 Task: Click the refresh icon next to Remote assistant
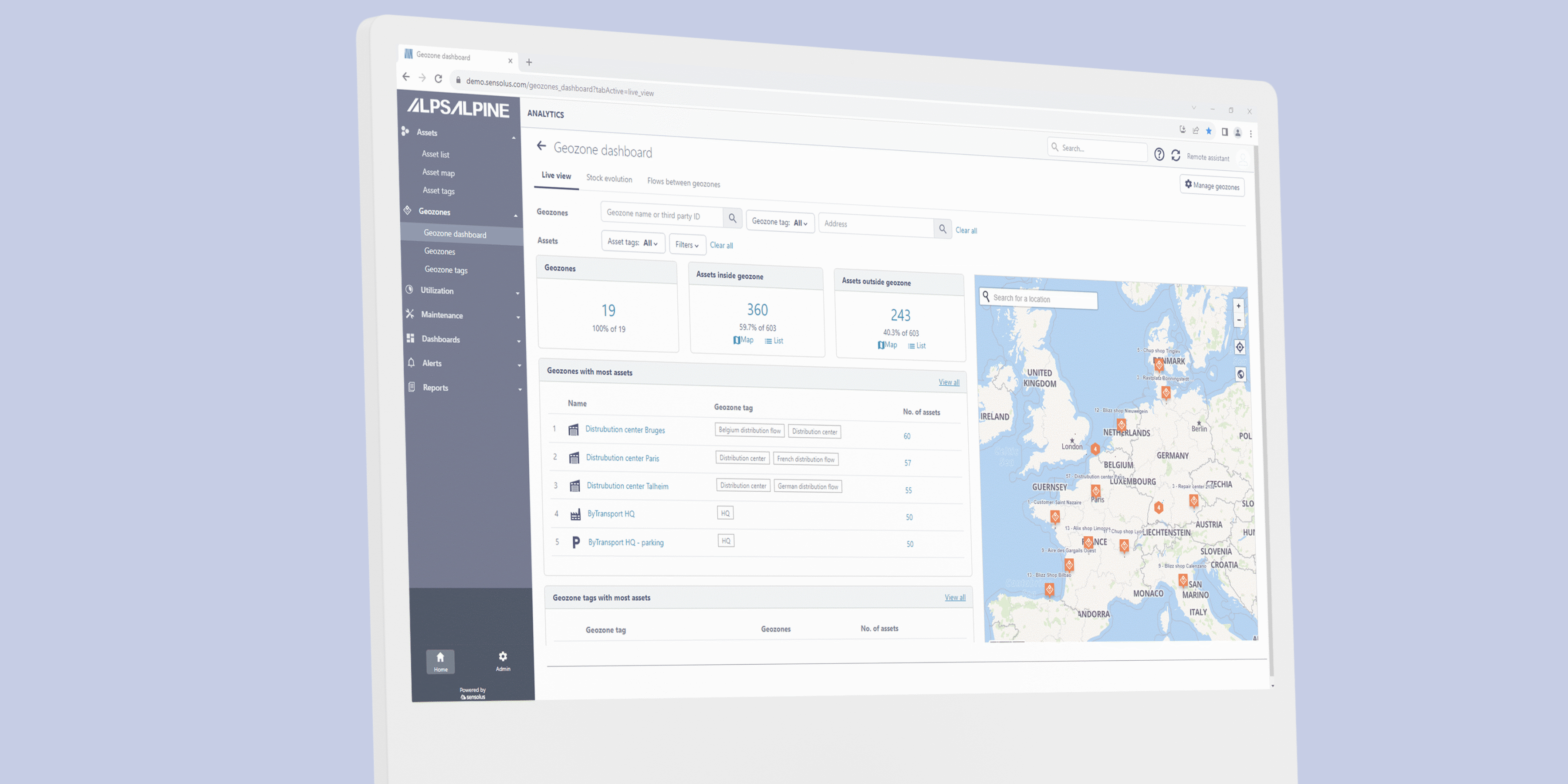[1176, 156]
